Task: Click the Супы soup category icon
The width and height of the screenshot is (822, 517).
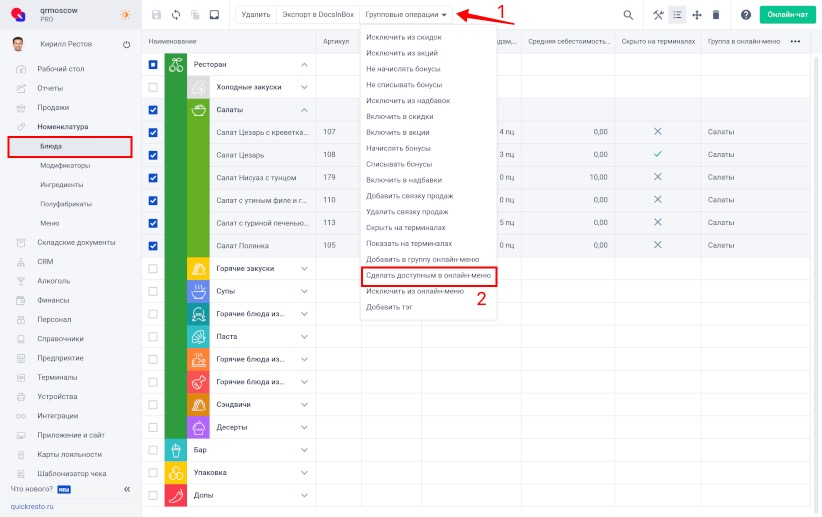Action: pyautogui.click(x=198, y=291)
